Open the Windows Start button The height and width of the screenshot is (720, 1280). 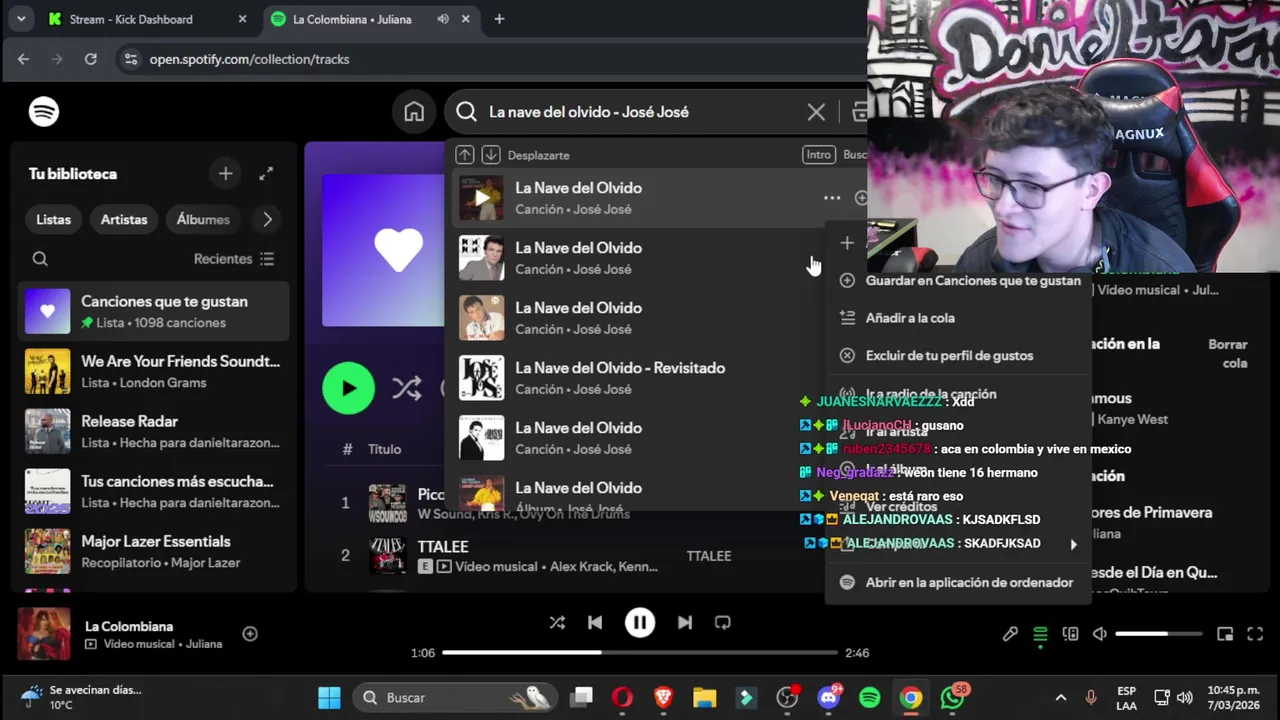pos(329,697)
